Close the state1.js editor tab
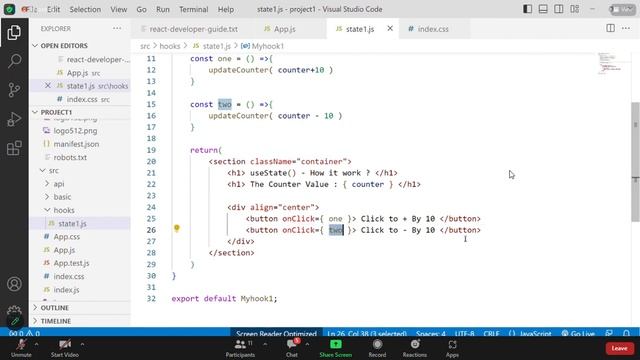The image size is (640, 360). tap(390, 28)
